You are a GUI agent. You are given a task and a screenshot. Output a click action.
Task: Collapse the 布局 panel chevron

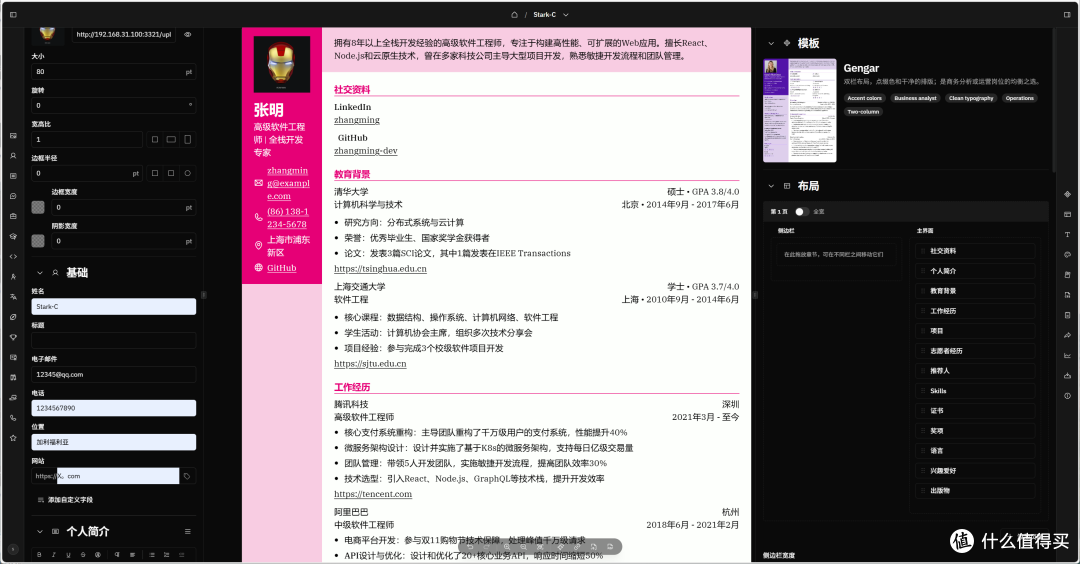pyautogui.click(x=771, y=186)
